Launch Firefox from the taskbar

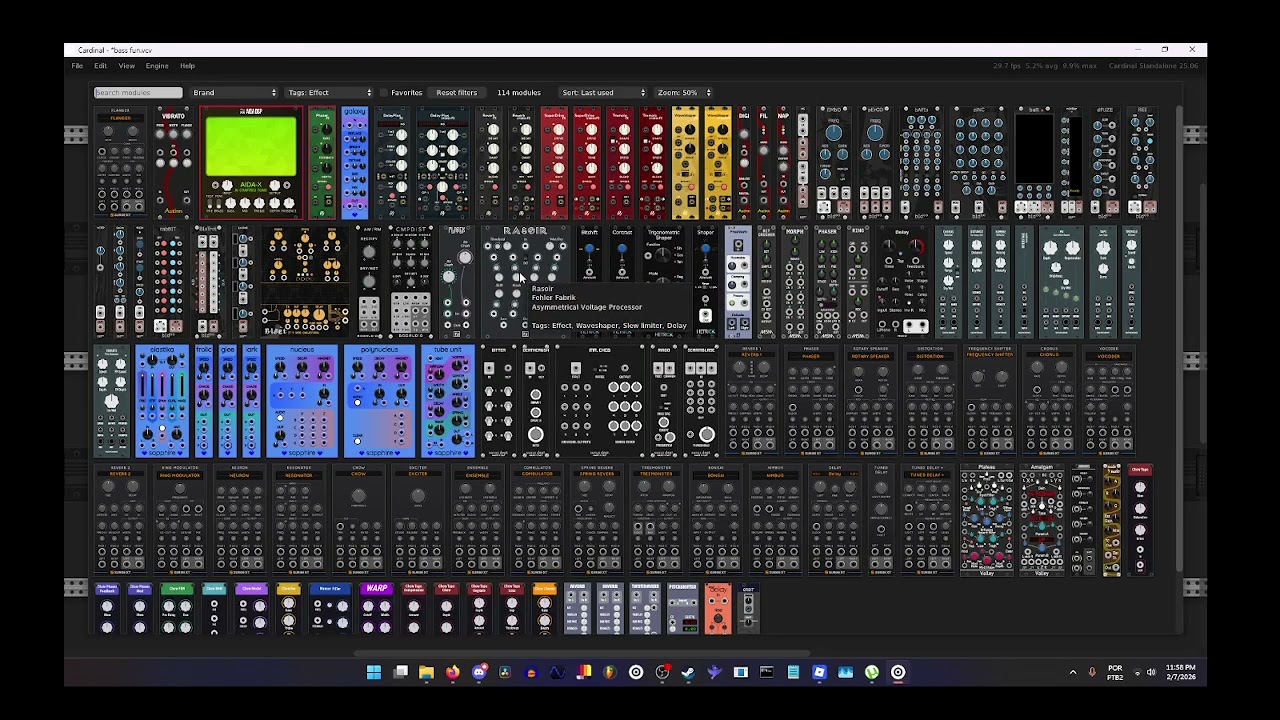click(452, 673)
